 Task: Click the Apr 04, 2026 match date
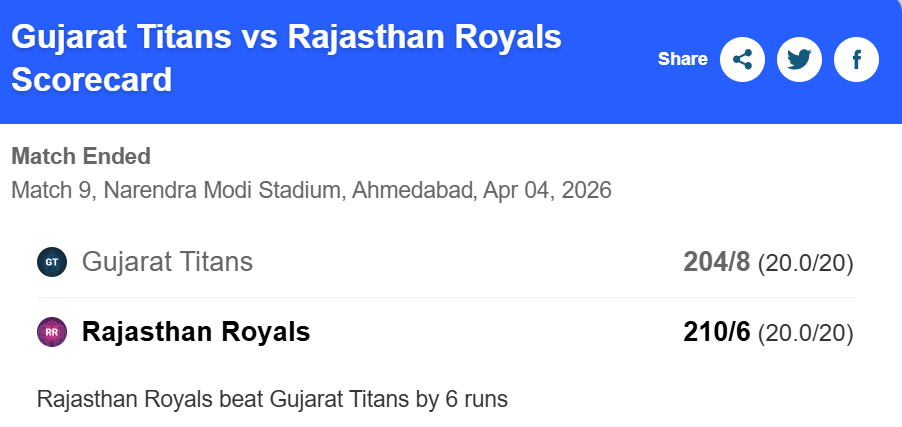(x=547, y=189)
